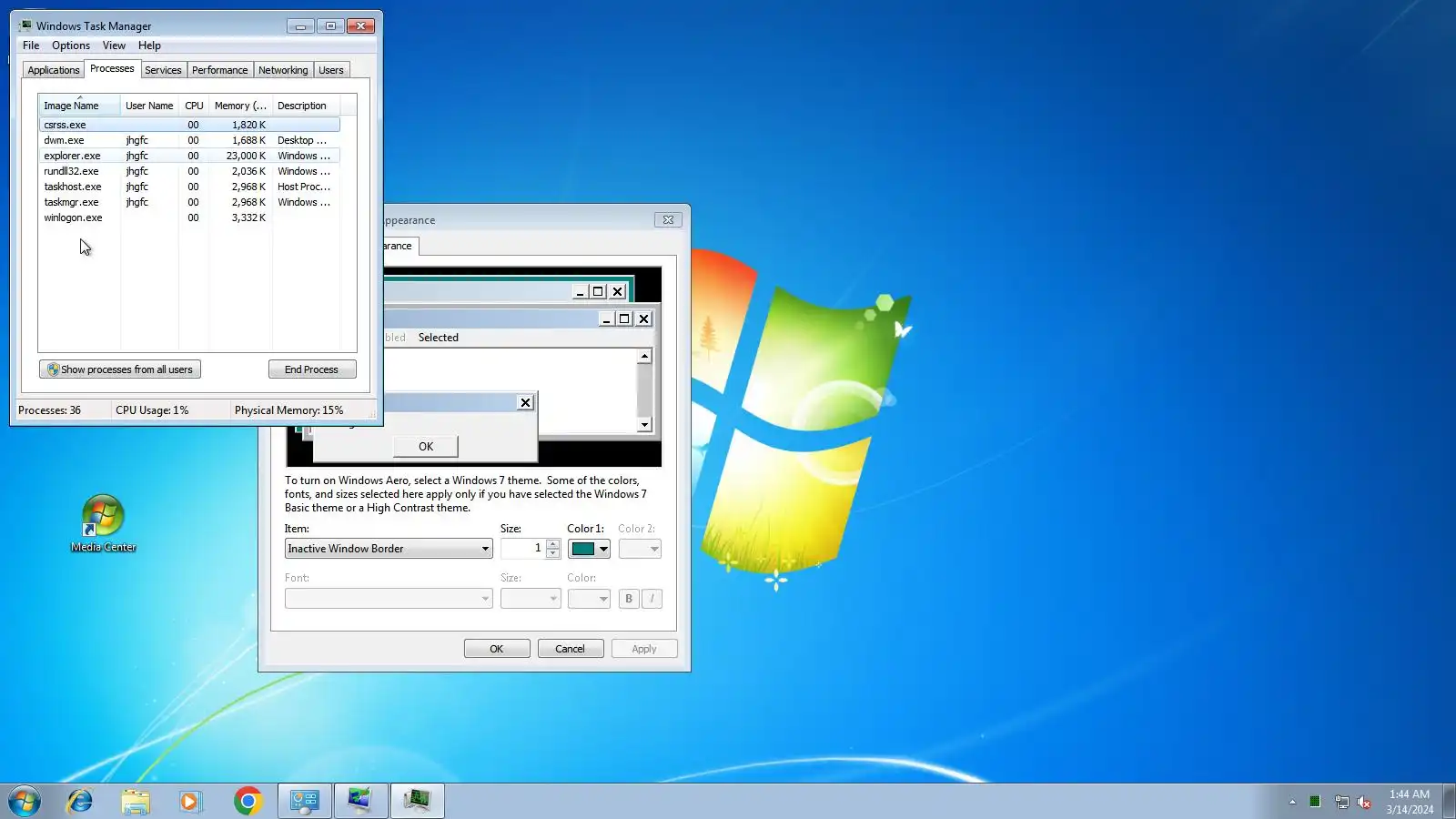Open the Options menu in Task Manager
The height and width of the screenshot is (819, 1456).
[71, 45]
